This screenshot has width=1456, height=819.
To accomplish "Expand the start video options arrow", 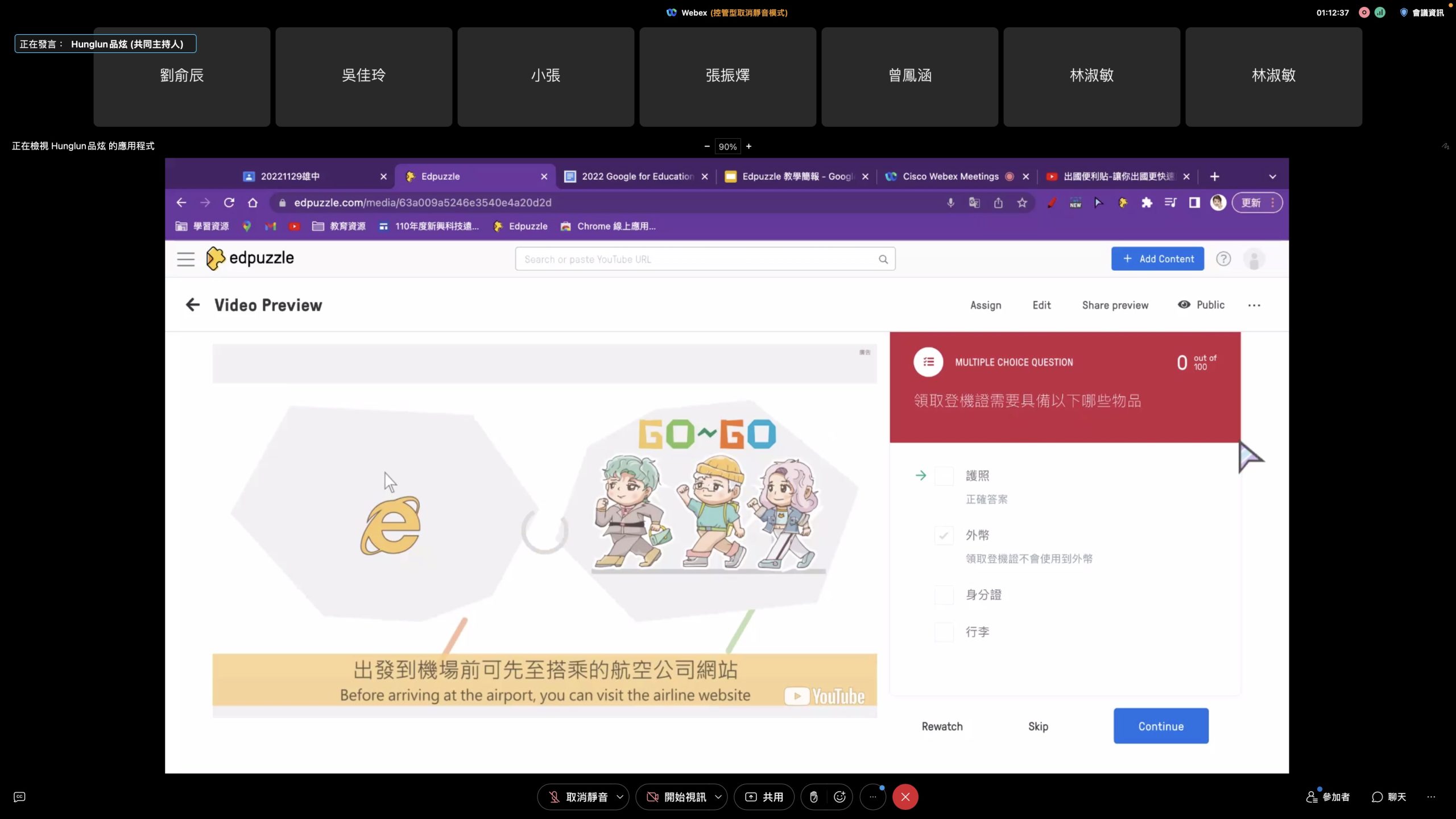I will click(718, 797).
